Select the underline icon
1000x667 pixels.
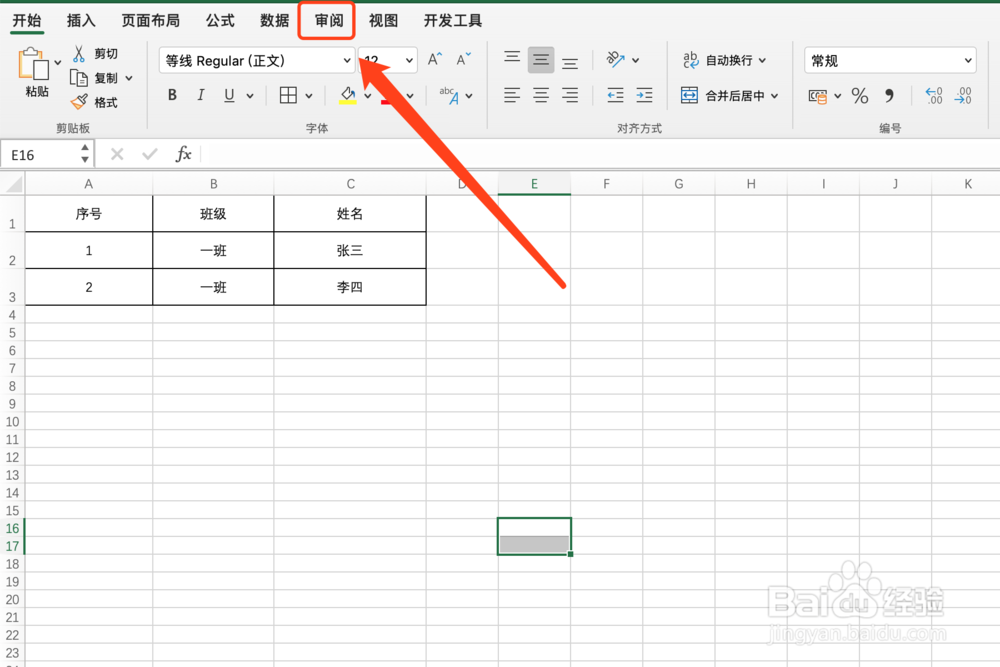pos(228,95)
